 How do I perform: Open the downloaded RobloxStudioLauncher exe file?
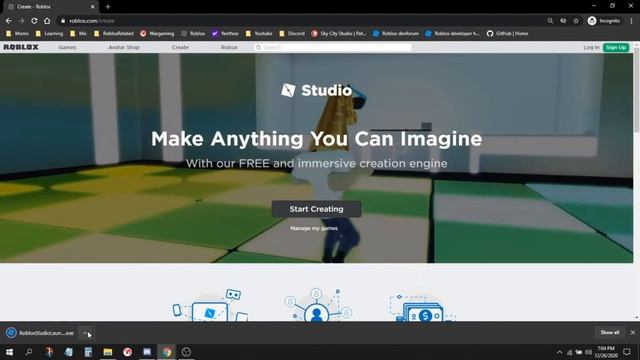(x=40, y=333)
